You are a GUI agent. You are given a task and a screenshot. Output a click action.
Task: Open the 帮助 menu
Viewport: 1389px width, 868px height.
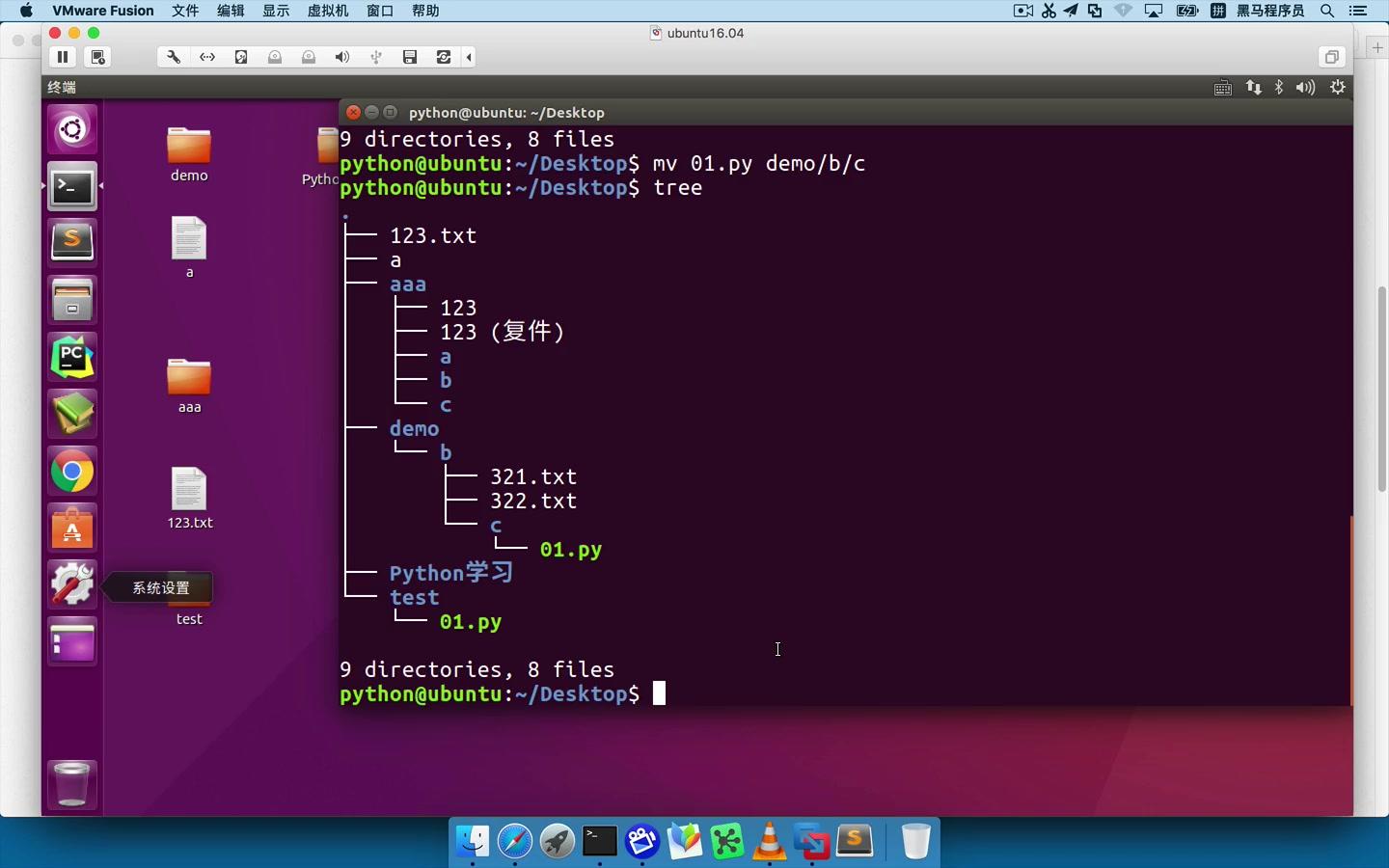click(x=425, y=11)
